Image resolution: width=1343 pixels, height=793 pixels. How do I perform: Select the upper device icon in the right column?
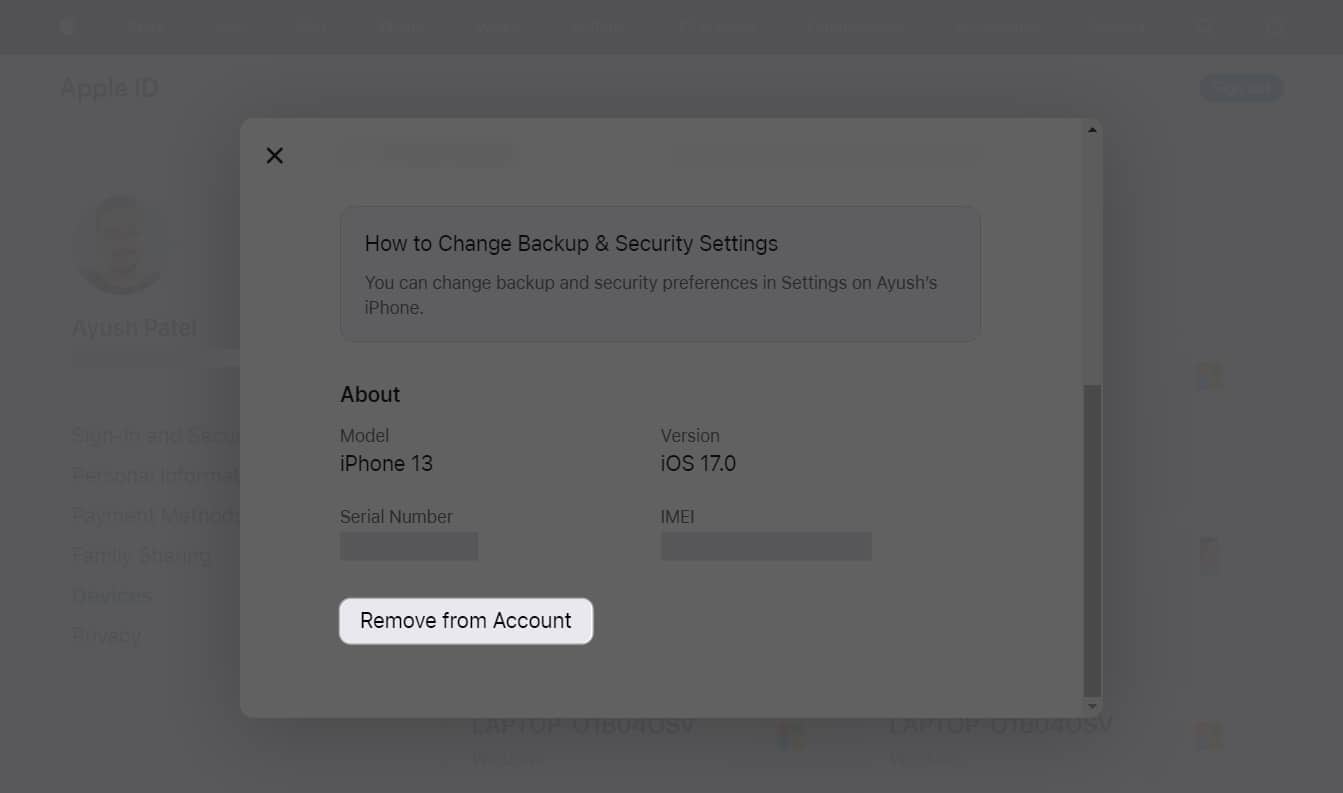tap(1209, 375)
